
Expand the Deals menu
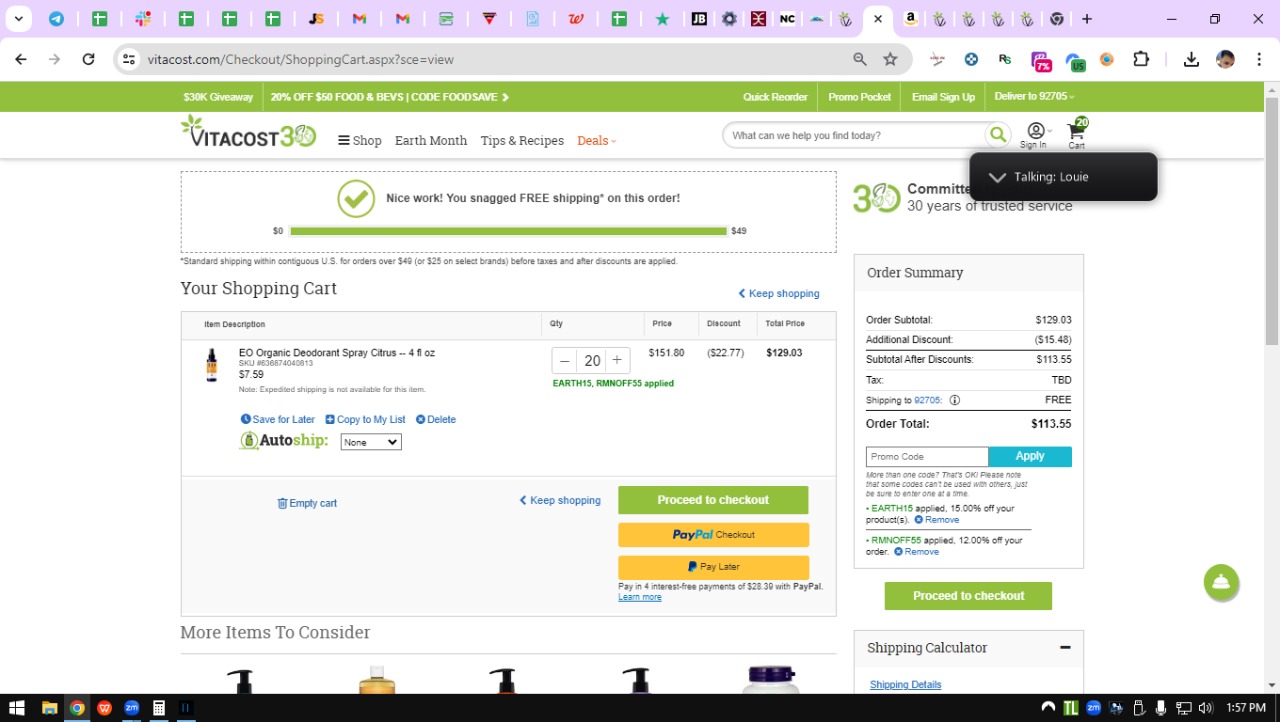pyautogui.click(x=596, y=141)
